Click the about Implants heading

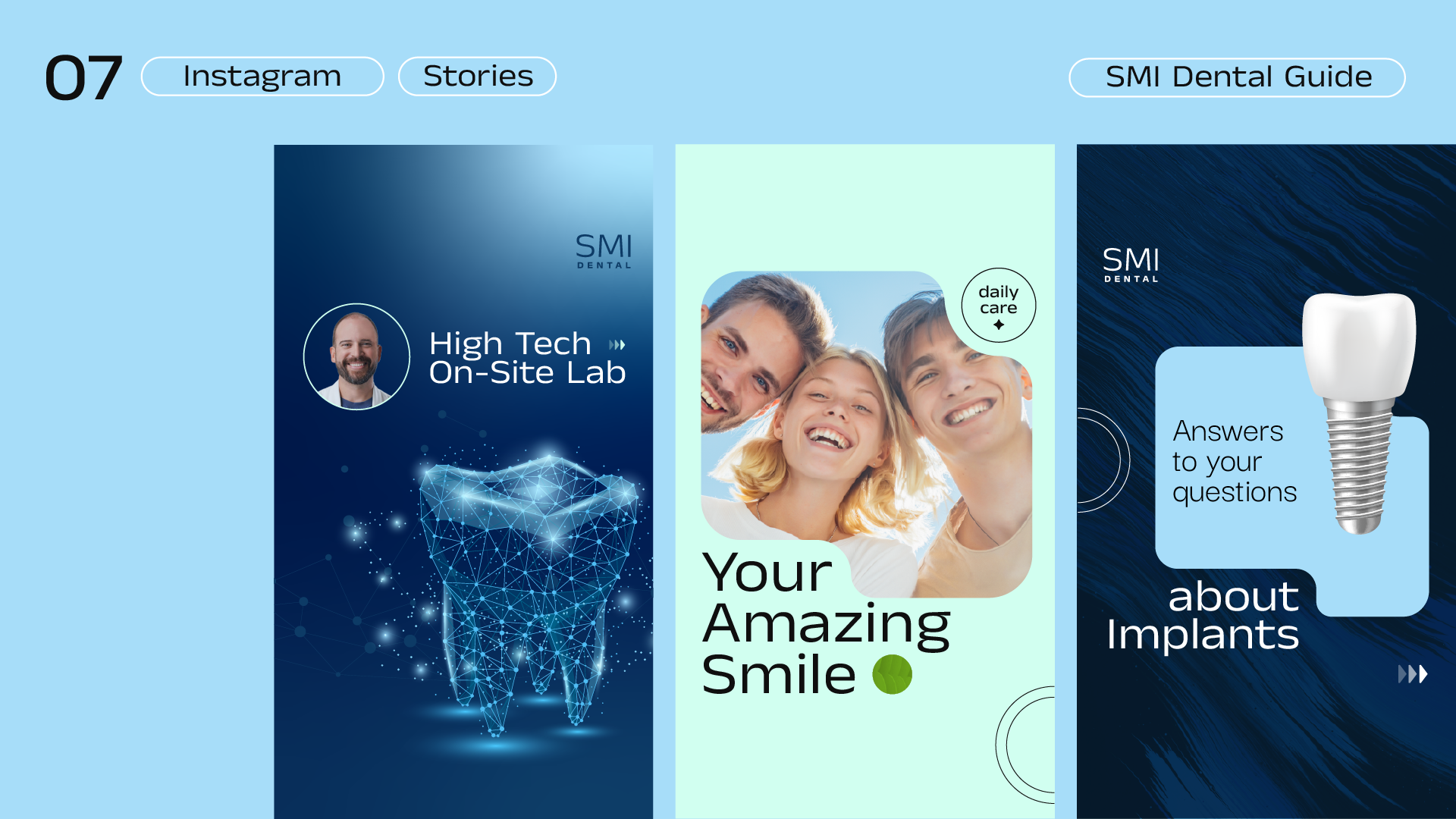[x=1203, y=616]
